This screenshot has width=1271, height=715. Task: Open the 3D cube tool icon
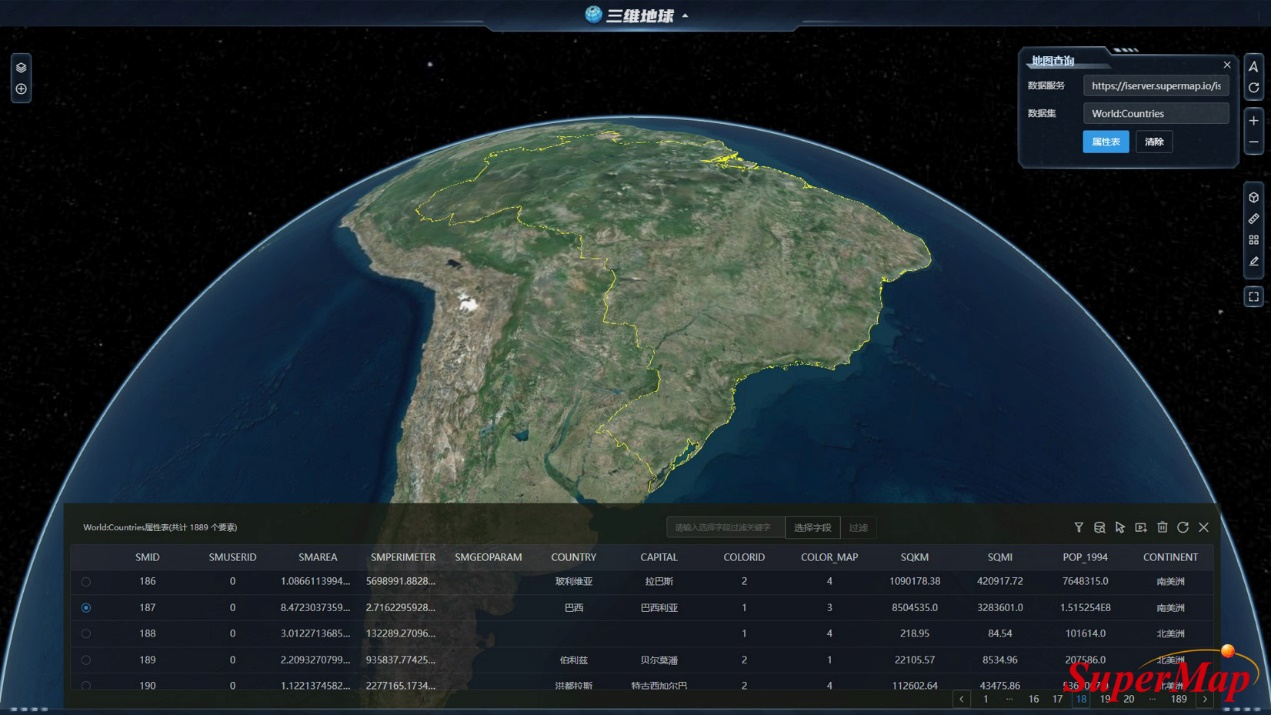pos(1253,197)
